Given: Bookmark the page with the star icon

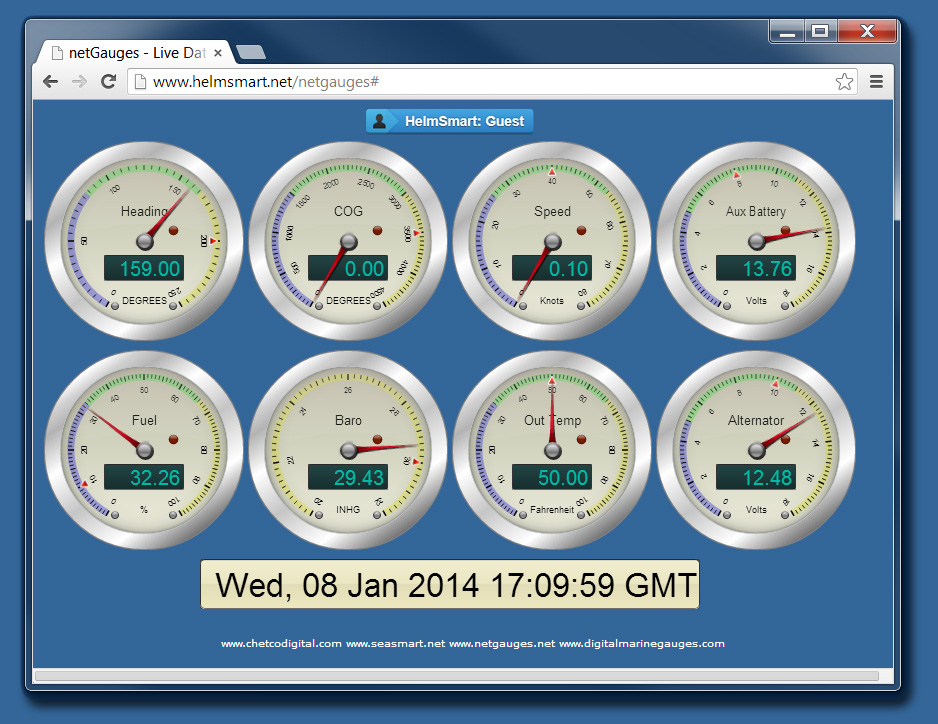Looking at the screenshot, I should point(844,81).
